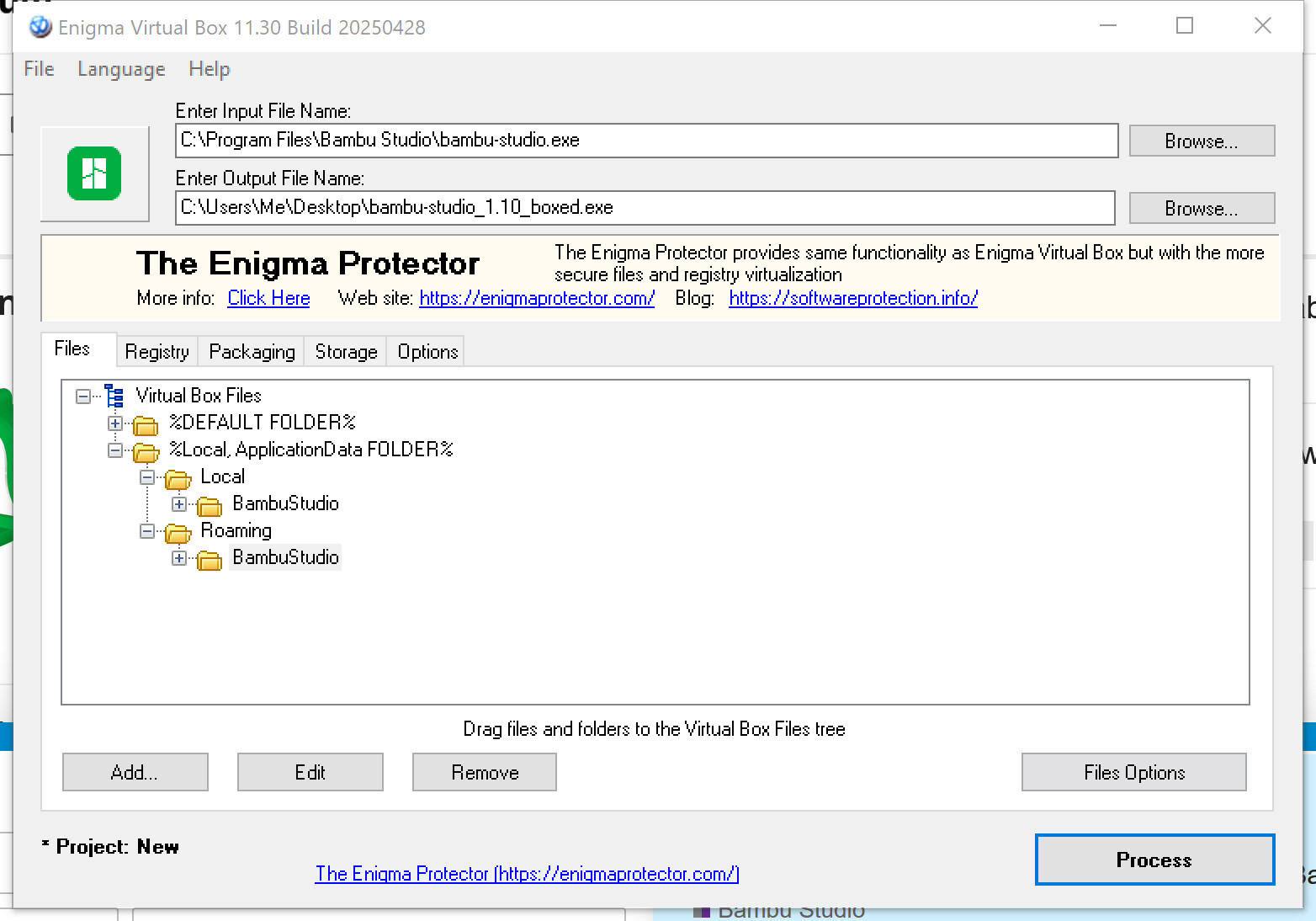Open Files Options
Screen dimensions: 1316x921
click(1133, 772)
